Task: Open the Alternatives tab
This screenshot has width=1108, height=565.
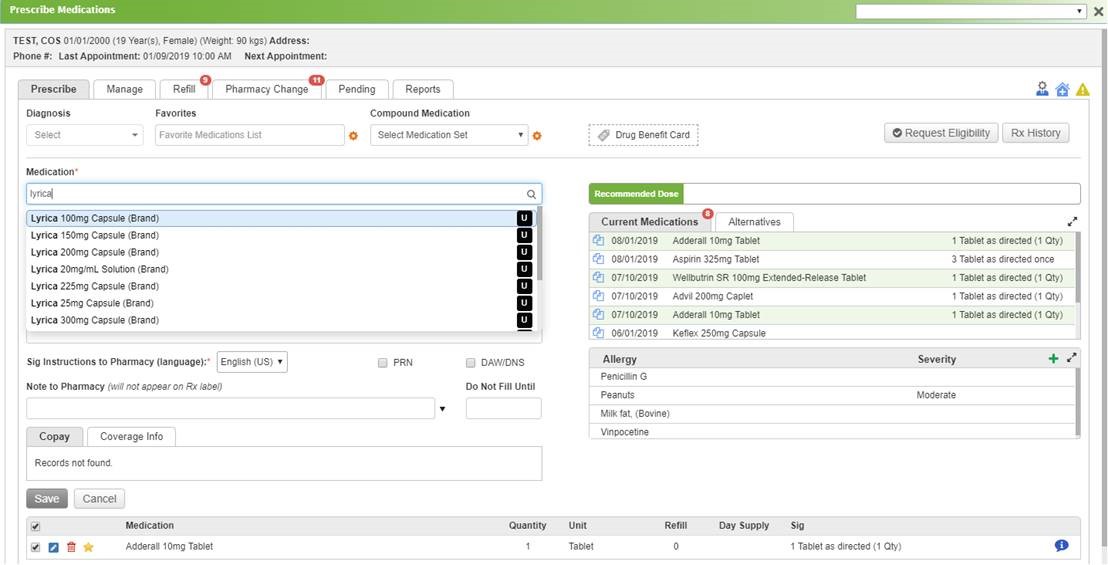Action: tap(754, 222)
